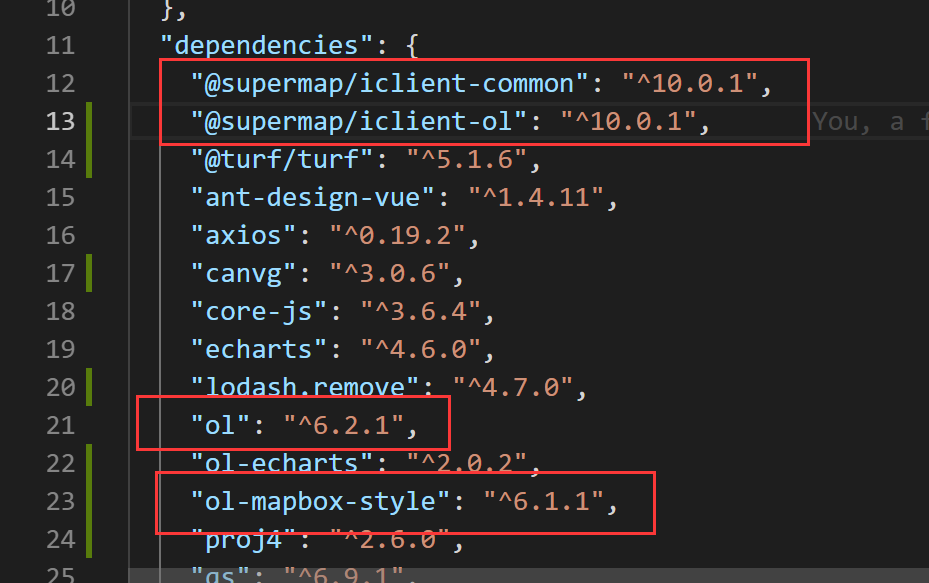Click line number 12 in the gutter

coord(60,84)
